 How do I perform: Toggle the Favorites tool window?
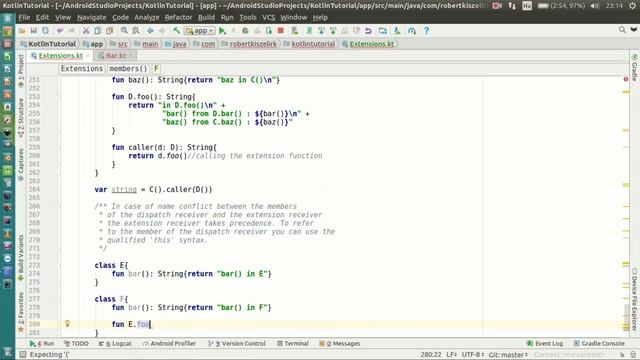[x=21, y=312]
